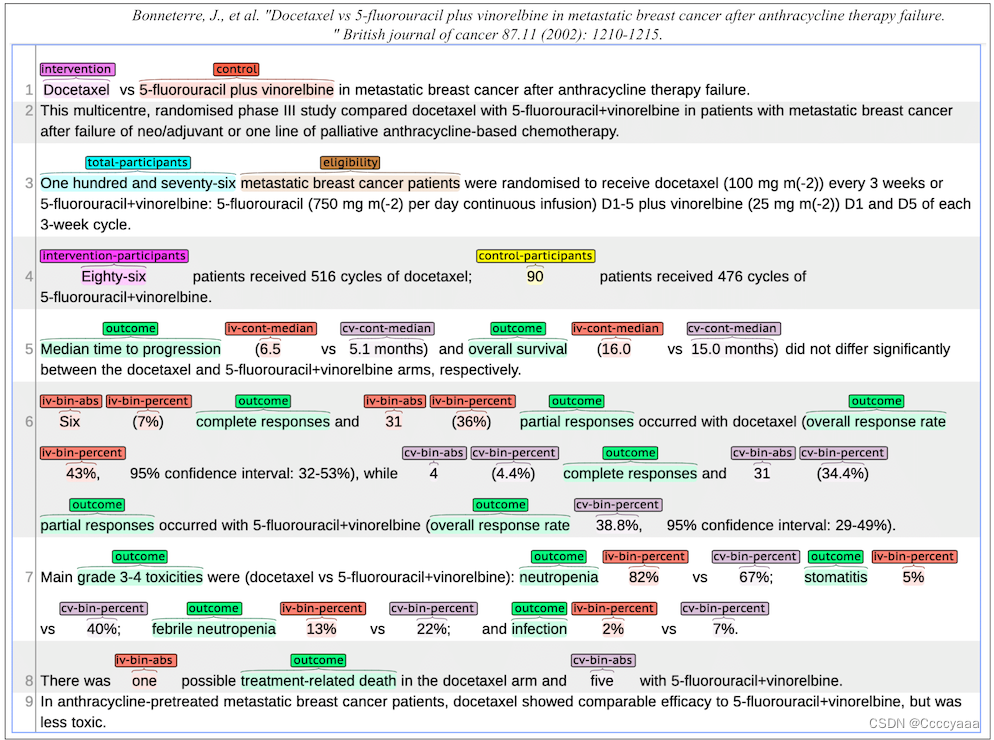Select the 'neutropenia' outcome after the colon
Viewport: 994px width, 740px height.
[558, 577]
